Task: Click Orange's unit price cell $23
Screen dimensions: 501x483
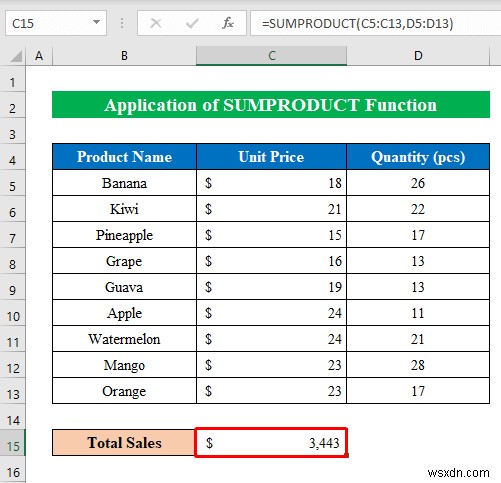Action: tap(271, 391)
